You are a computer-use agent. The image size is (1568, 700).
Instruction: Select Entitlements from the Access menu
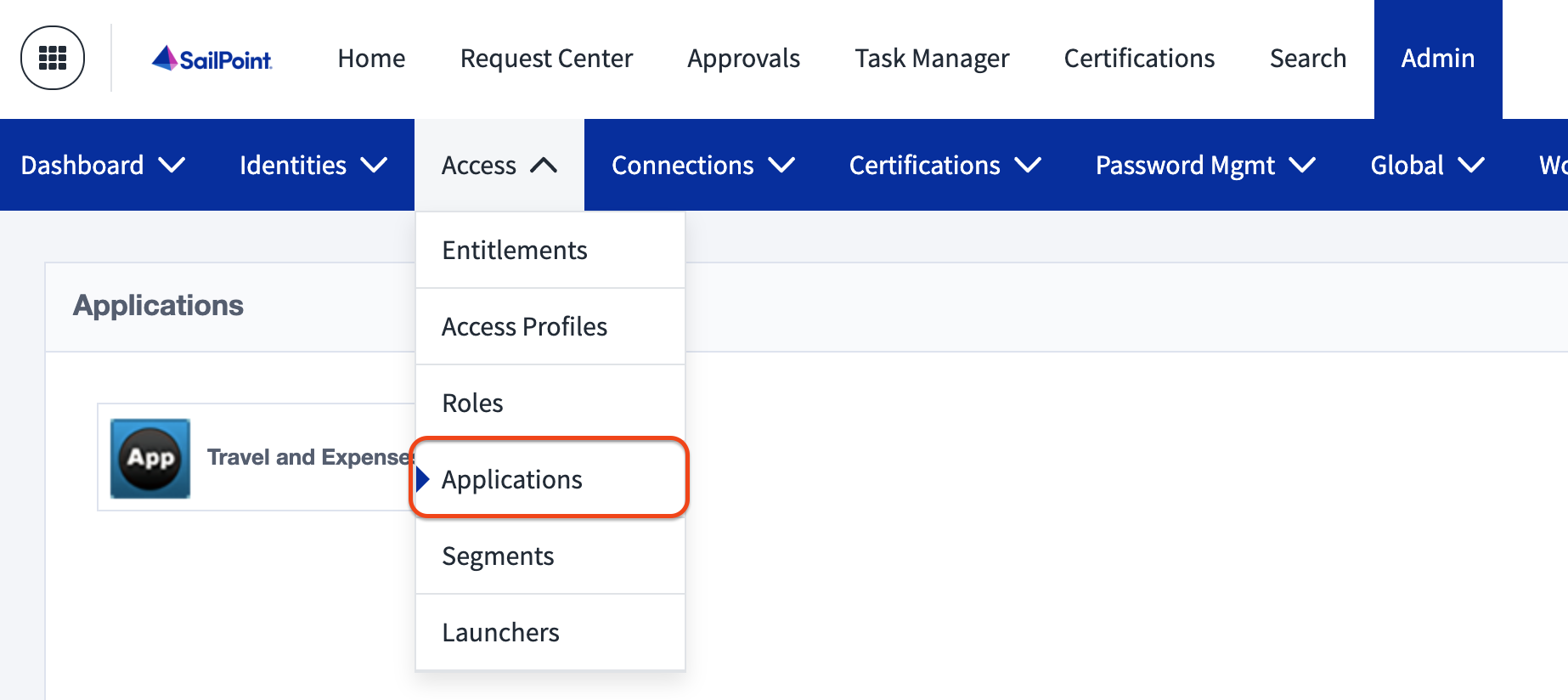point(515,251)
